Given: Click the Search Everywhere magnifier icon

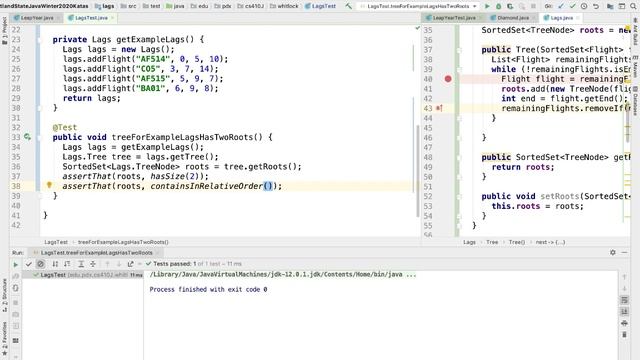Looking at the screenshot, I should tap(633, 6).
